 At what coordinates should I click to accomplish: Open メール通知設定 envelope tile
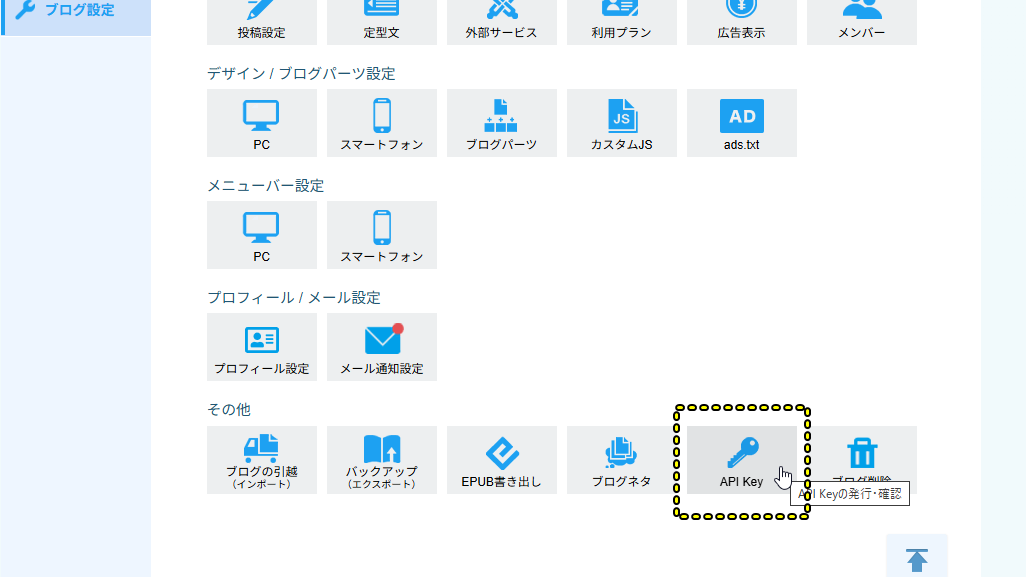381,347
